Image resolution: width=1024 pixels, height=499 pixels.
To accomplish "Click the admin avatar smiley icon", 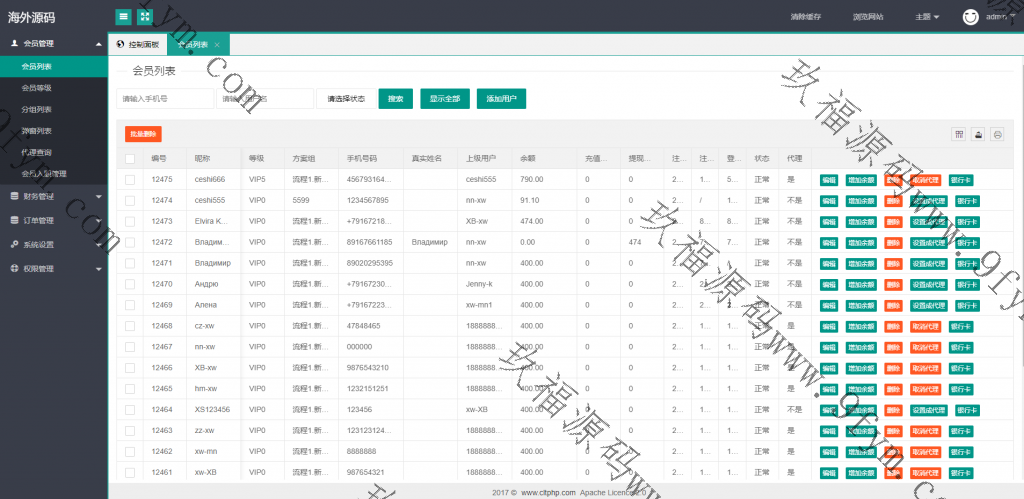I will coord(970,16).
